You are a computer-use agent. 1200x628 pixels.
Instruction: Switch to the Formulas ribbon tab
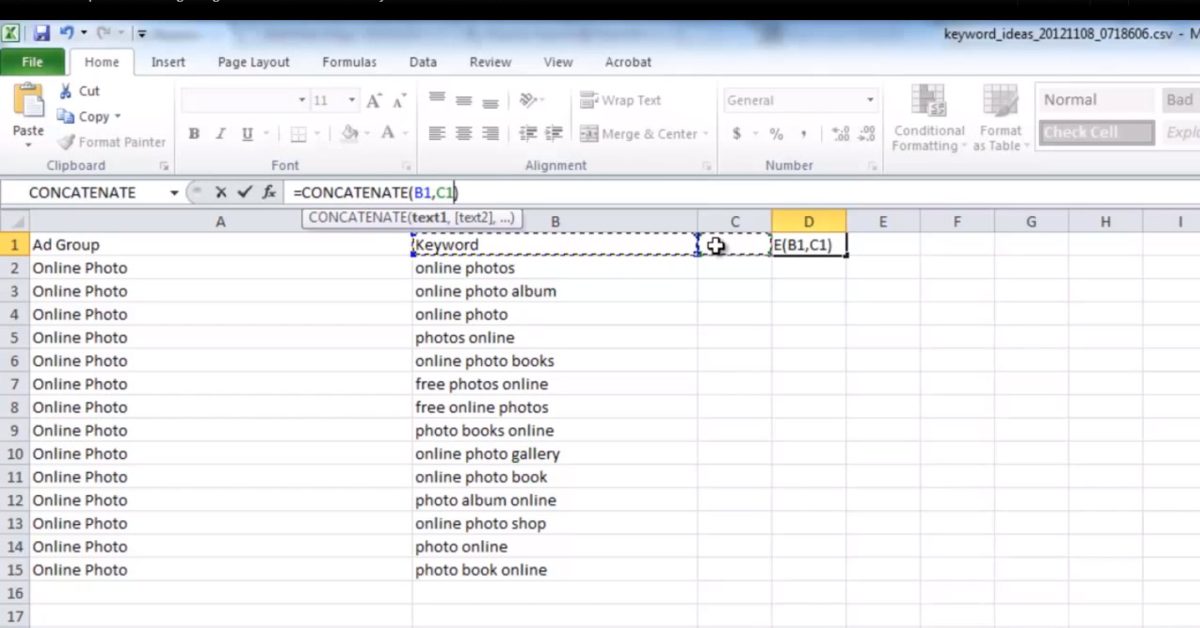[x=349, y=62]
